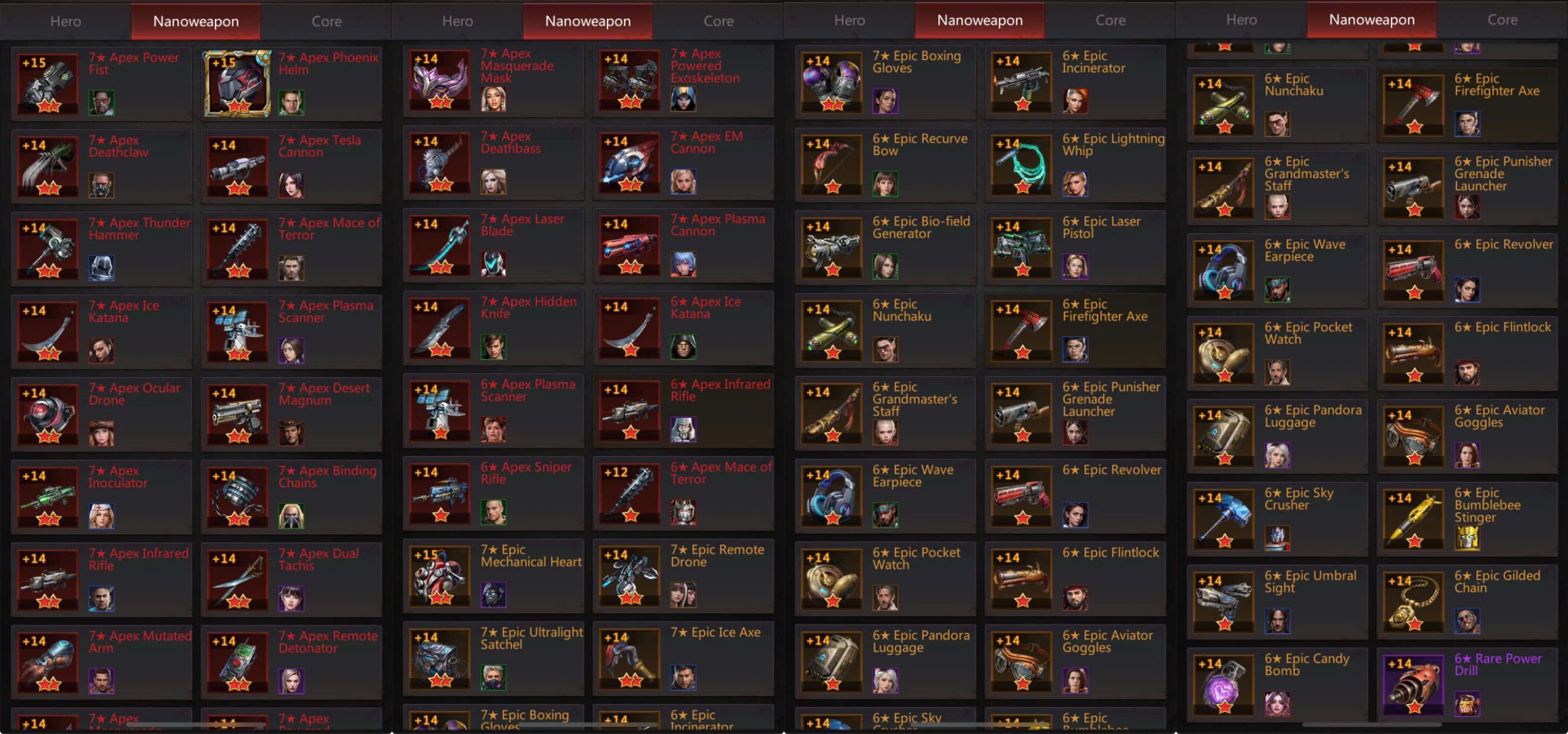The width and height of the screenshot is (1568, 734).
Task: Select the 6★ Epic Lightning Whip icon
Action: click(x=1022, y=165)
